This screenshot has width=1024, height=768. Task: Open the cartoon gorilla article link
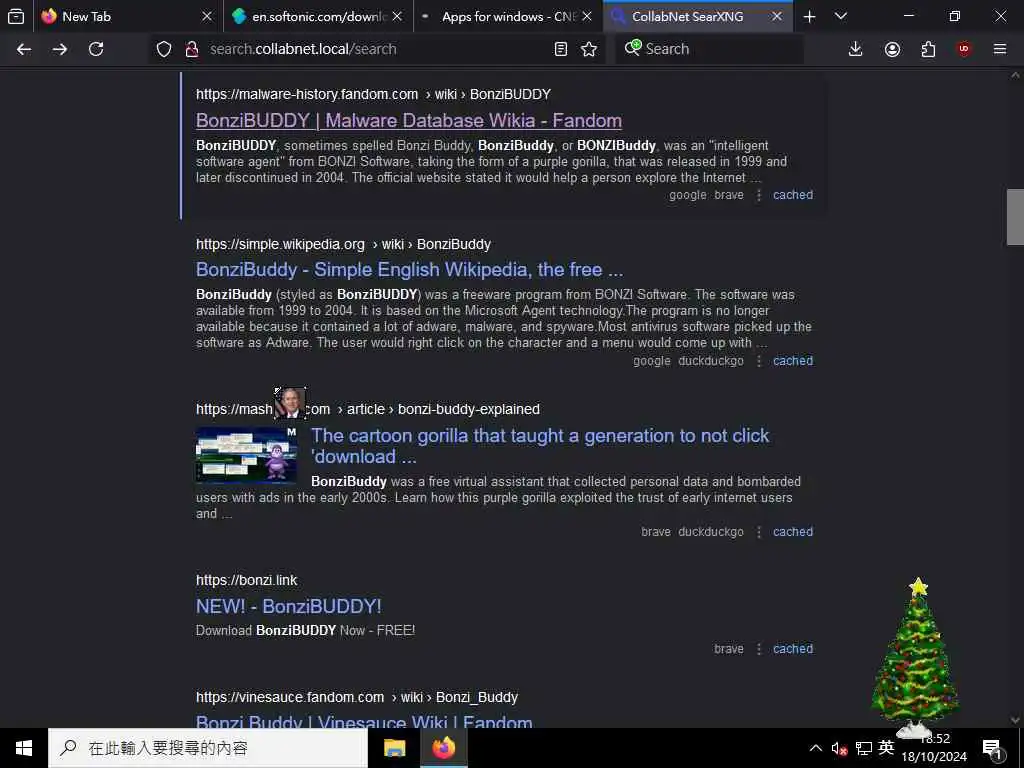point(540,446)
